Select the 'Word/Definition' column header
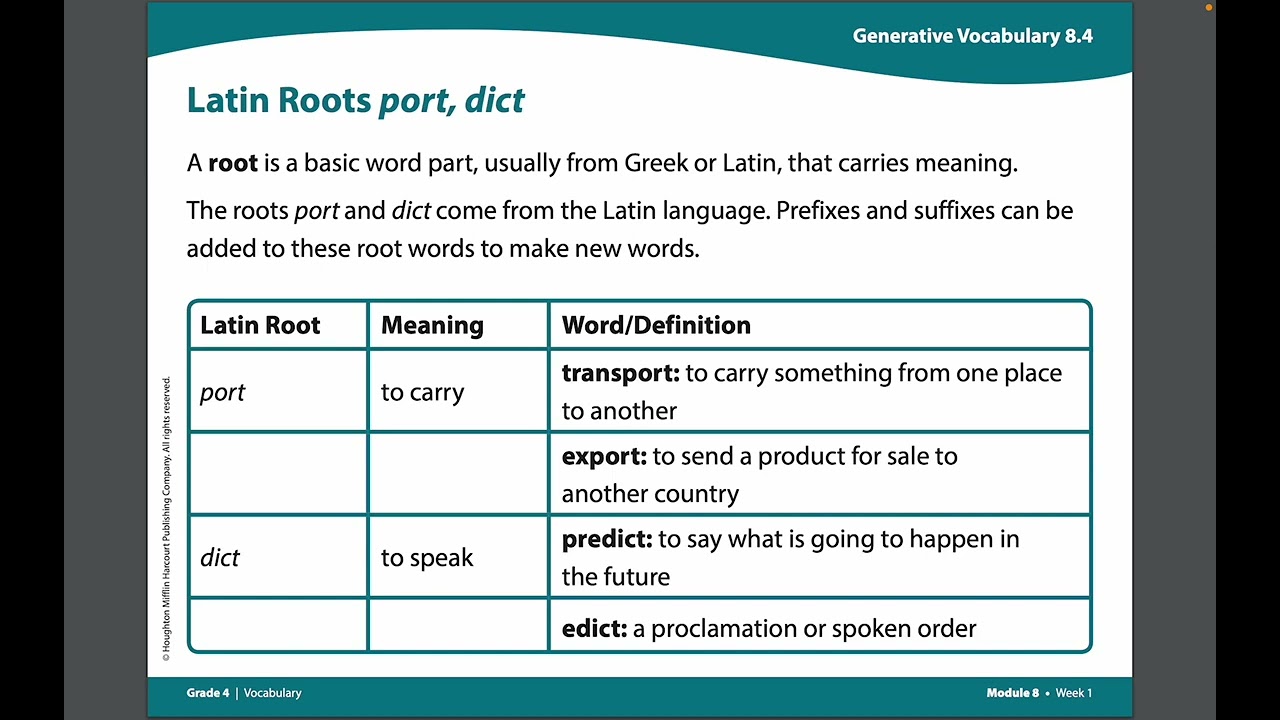The height and width of the screenshot is (720, 1280). (x=819, y=325)
